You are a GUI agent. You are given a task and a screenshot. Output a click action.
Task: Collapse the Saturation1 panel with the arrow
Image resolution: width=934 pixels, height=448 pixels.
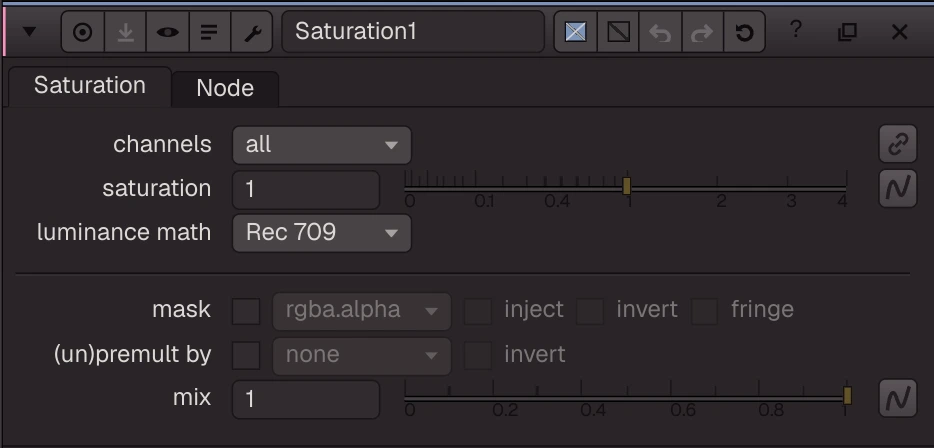pyautogui.click(x=29, y=32)
